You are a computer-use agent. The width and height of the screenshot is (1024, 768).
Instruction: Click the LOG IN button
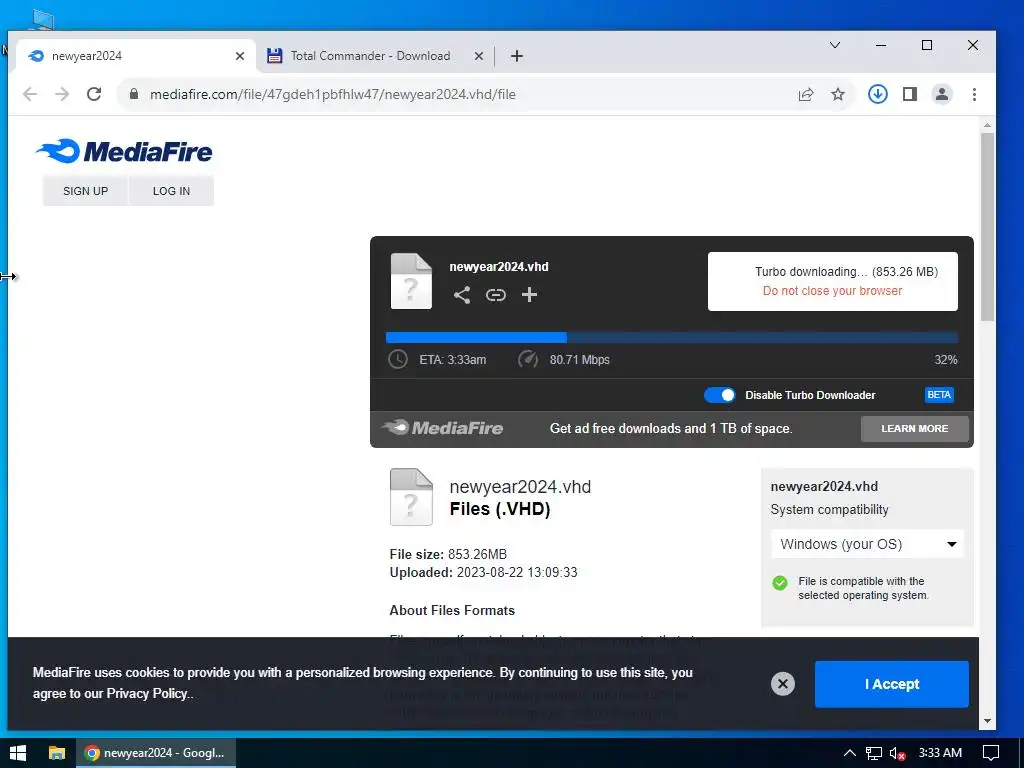171,191
